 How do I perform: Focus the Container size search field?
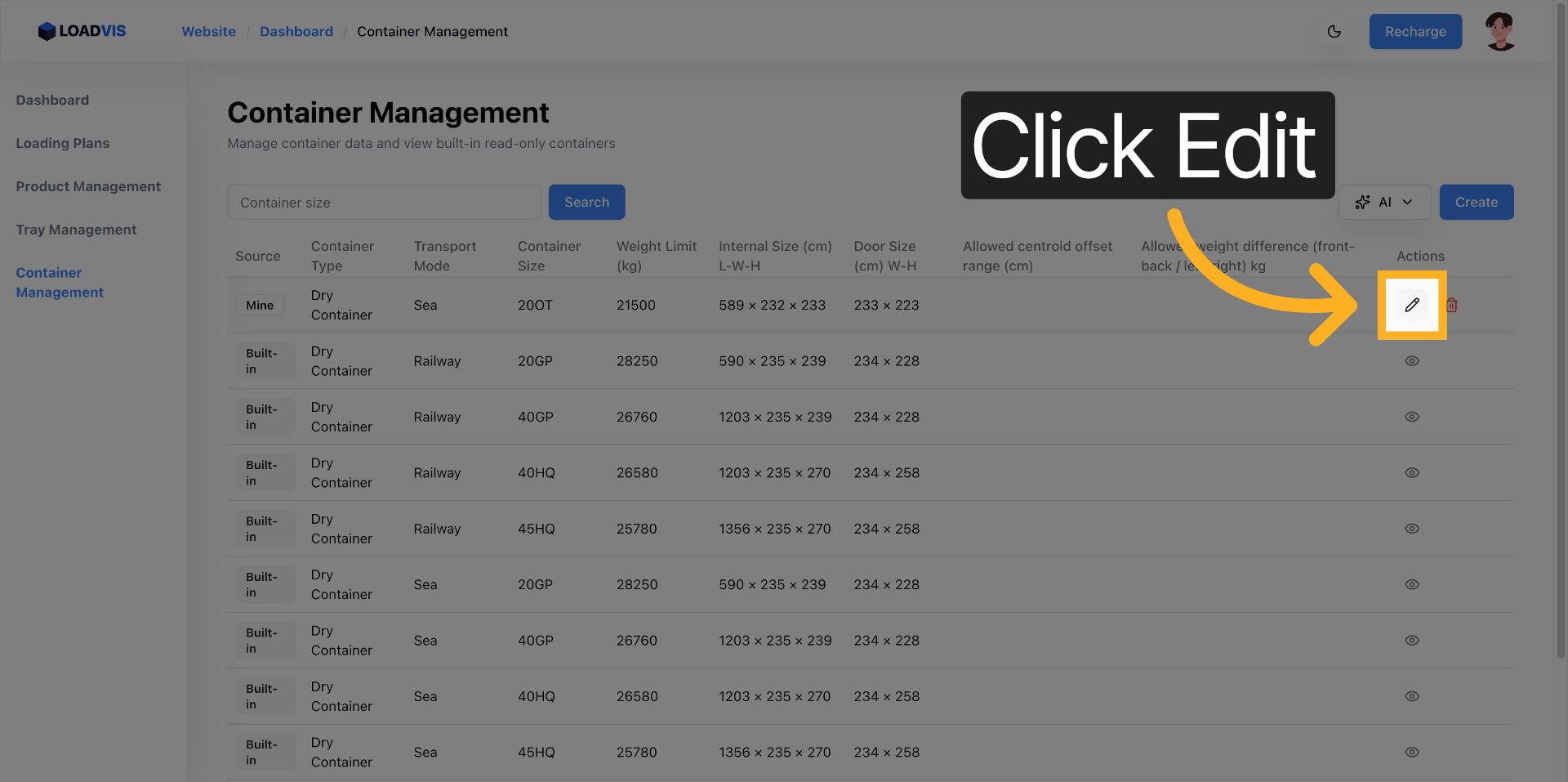pos(384,203)
